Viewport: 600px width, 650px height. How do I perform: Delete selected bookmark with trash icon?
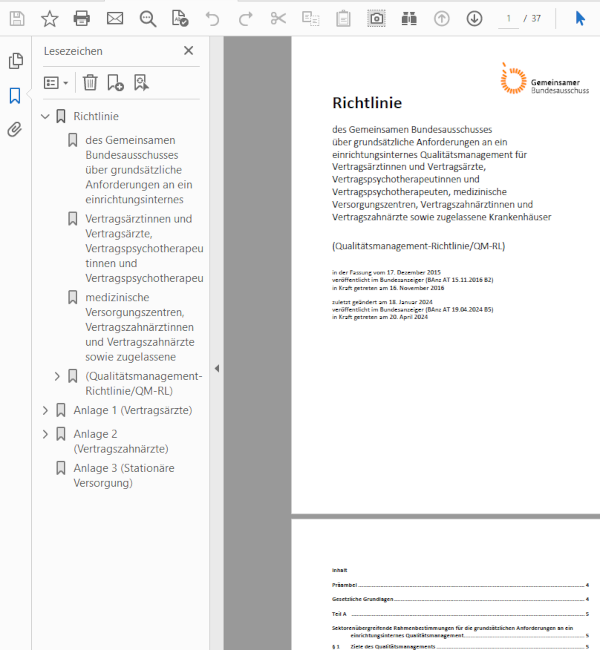point(90,83)
